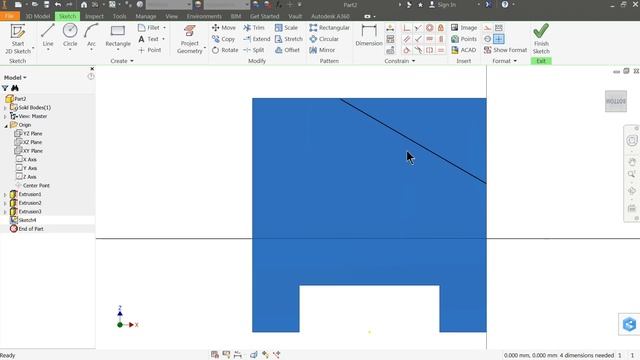Open the Create panel dropdown
Screen dimensions: 640x360
pyautogui.click(x=122, y=61)
